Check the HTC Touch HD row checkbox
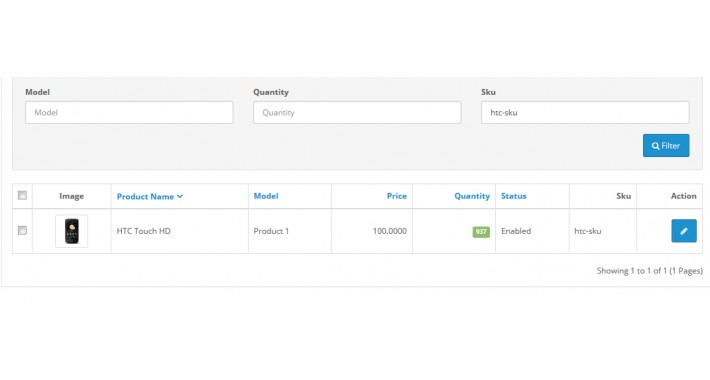The height and width of the screenshot is (380, 710). pyautogui.click(x=22, y=231)
